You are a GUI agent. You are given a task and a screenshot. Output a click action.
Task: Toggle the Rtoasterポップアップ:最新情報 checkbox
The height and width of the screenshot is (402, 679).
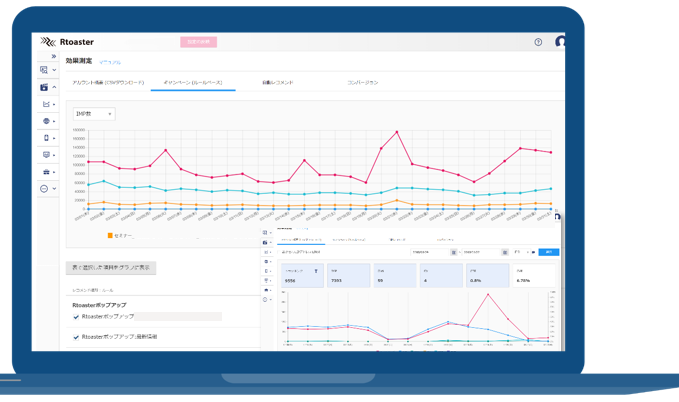tap(76, 338)
